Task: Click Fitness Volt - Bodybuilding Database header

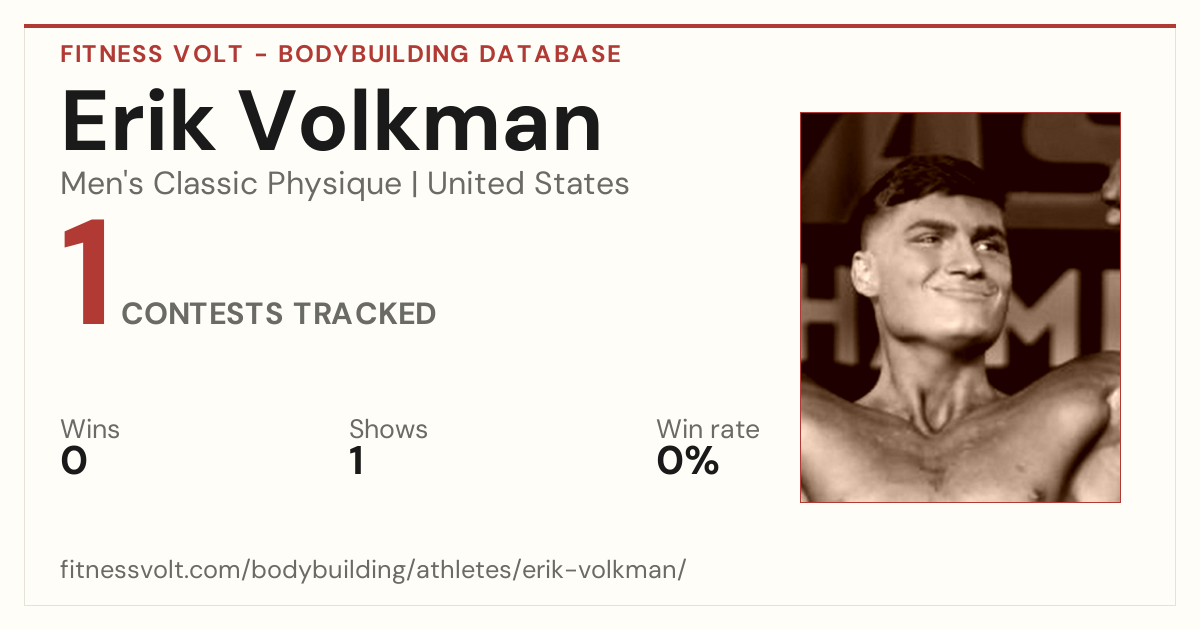Action: tap(341, 54)
